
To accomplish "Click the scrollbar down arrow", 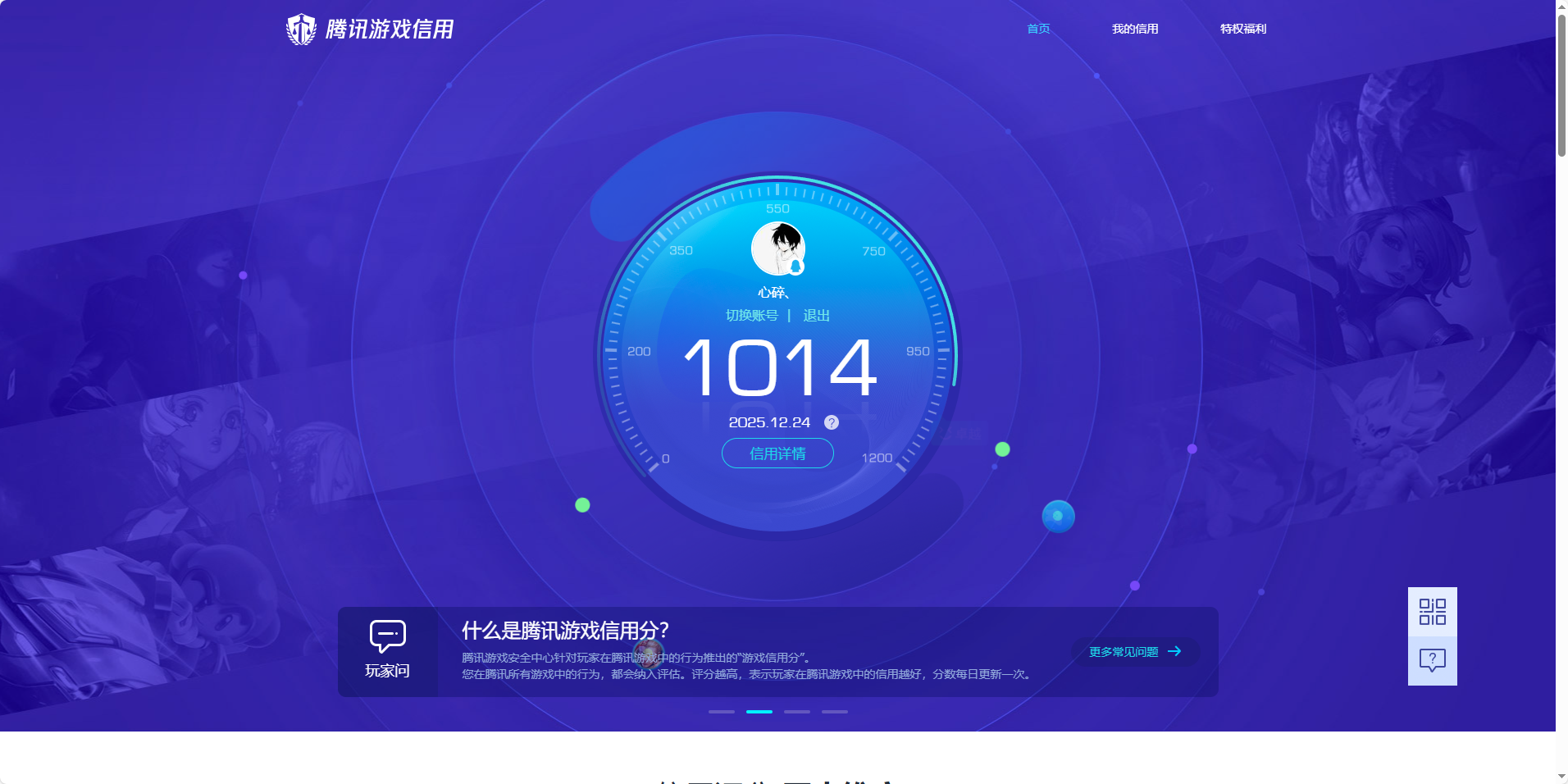I will (x=1561, y=776).
